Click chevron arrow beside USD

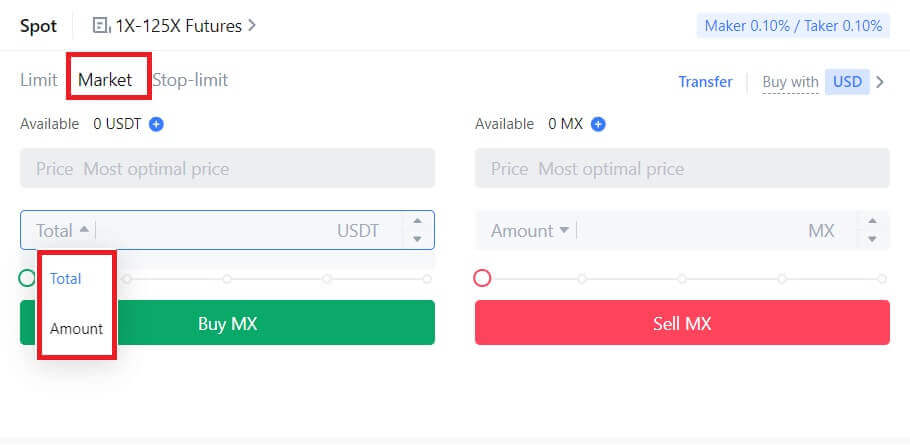[x=880, y=82]
